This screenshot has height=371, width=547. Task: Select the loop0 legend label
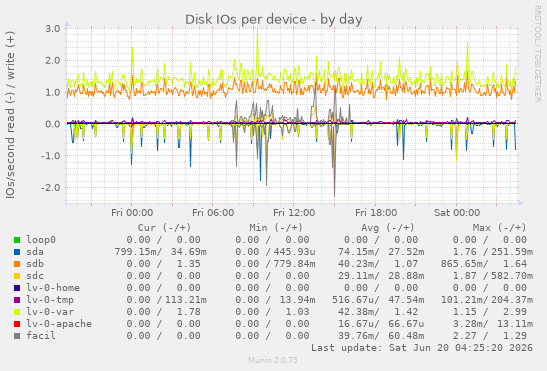point(41,240)
